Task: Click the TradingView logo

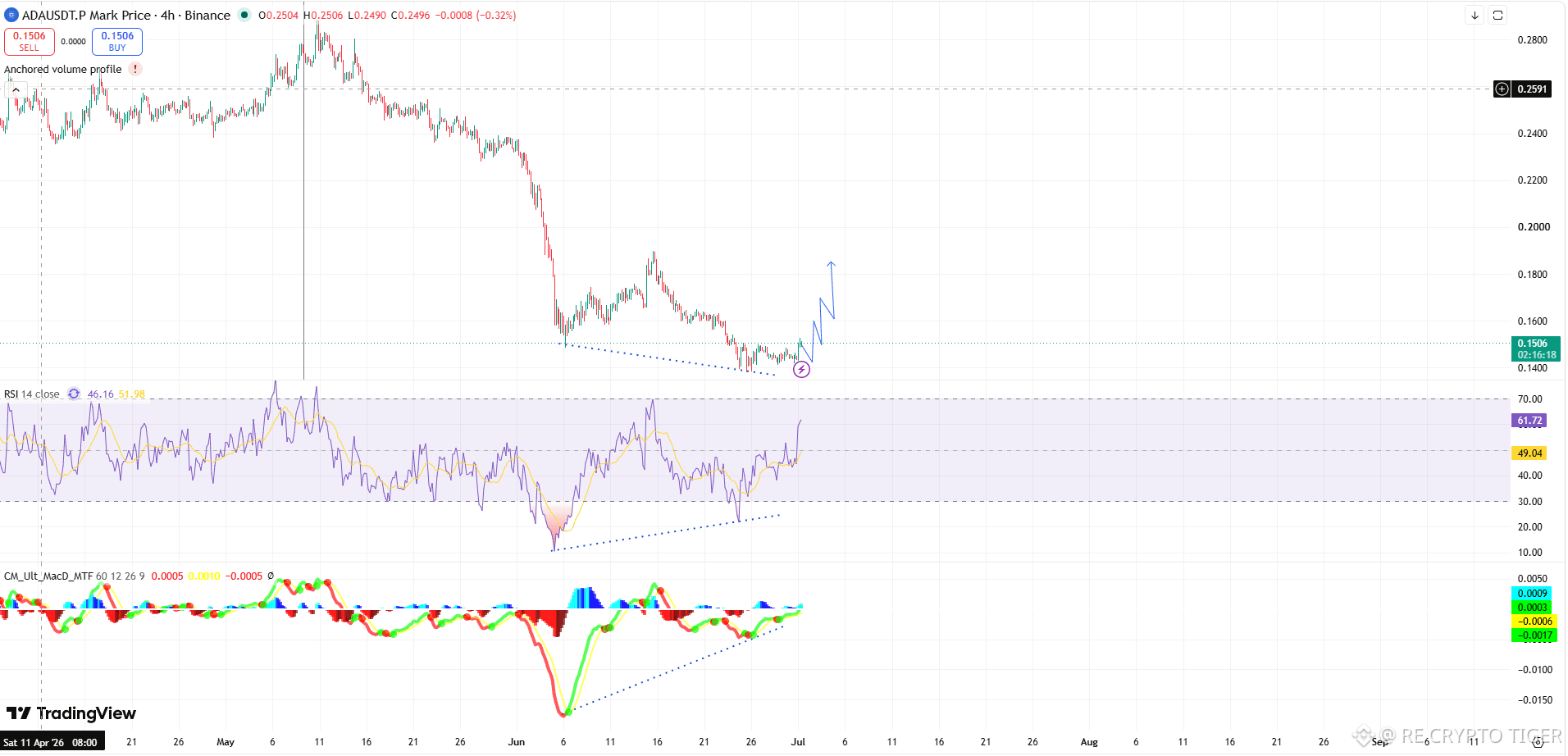Action: [x=71, y=713]
